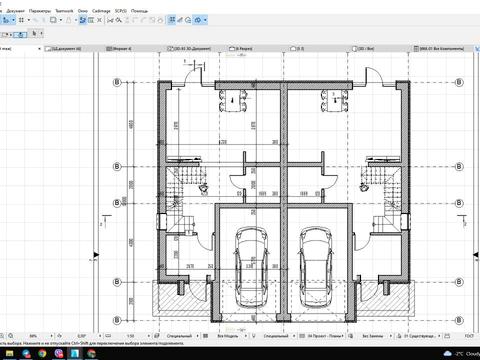480x360 pixels.
Task: Open the Параметры menu
Action: click(x=40, y=11)
